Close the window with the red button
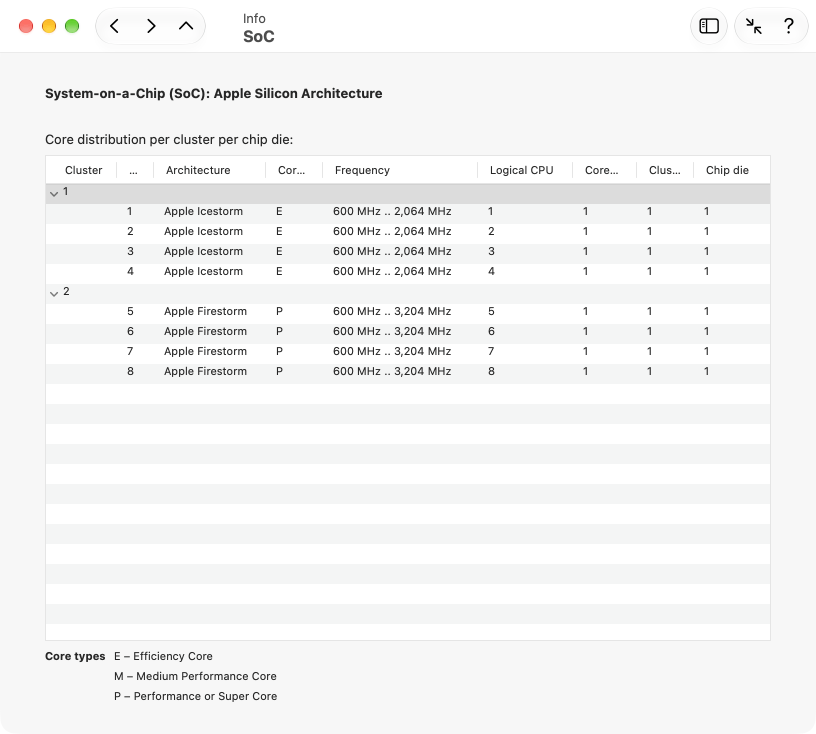The width and height of the screenshot is (816, 734). tap(26, 26)
